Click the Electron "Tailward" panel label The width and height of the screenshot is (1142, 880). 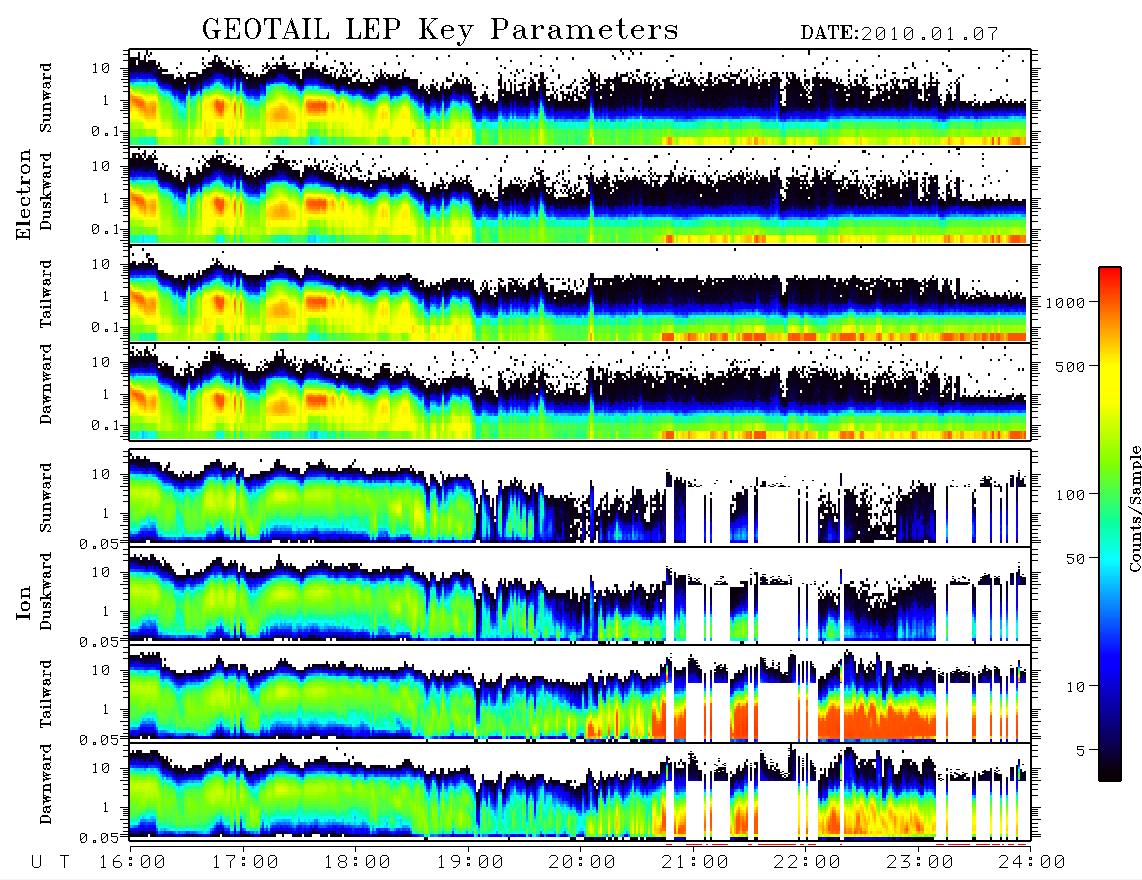click(x=46, y=294)
